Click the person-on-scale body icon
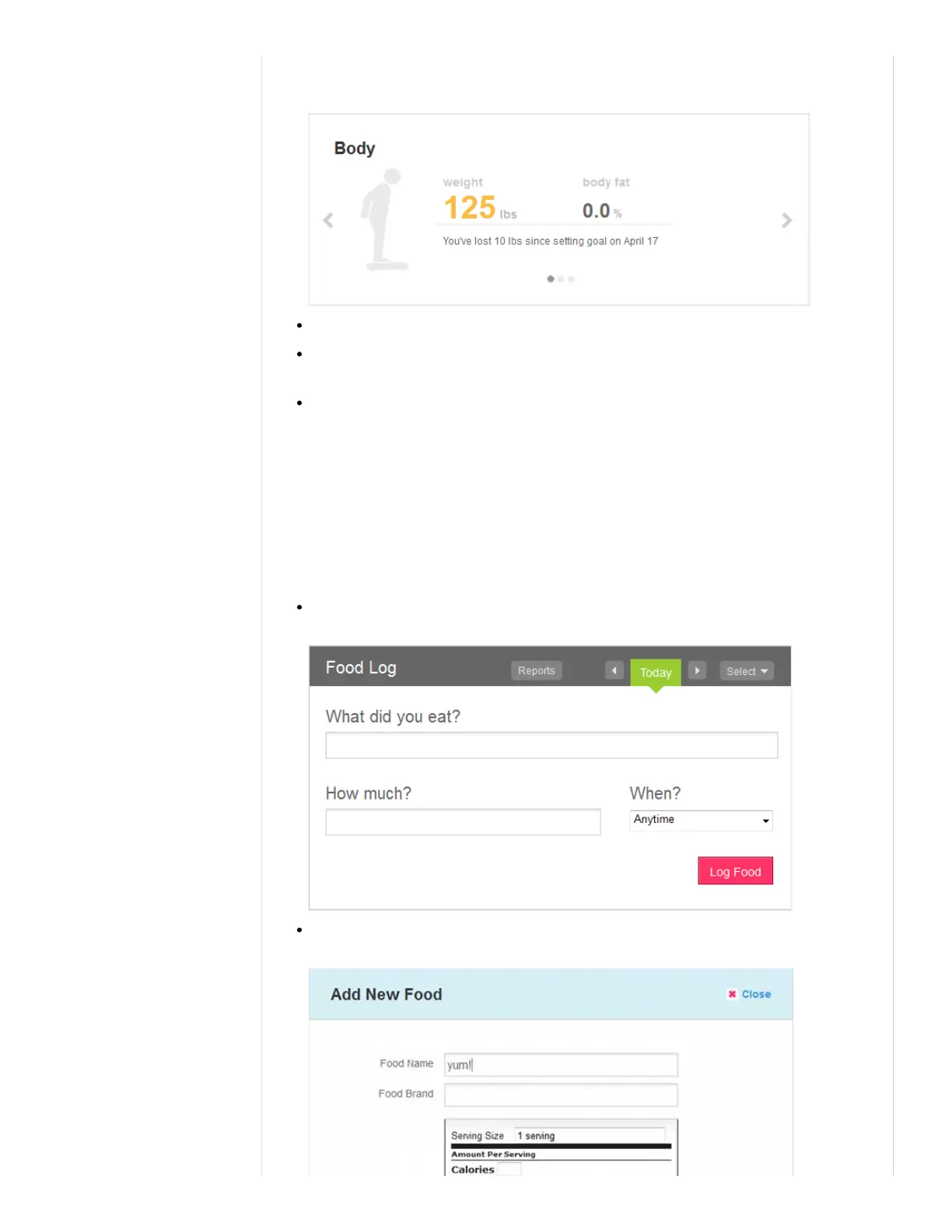 click(384, 220)
